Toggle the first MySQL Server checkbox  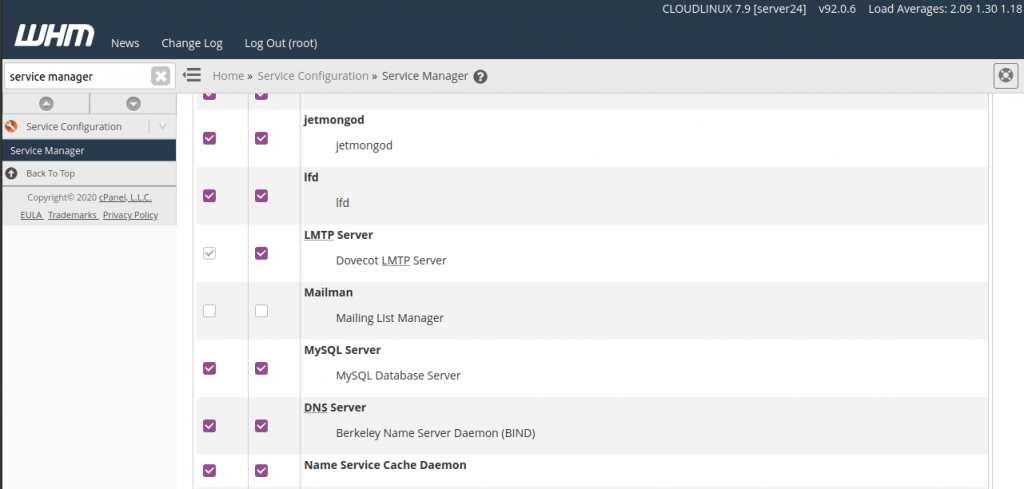point(209,368)
